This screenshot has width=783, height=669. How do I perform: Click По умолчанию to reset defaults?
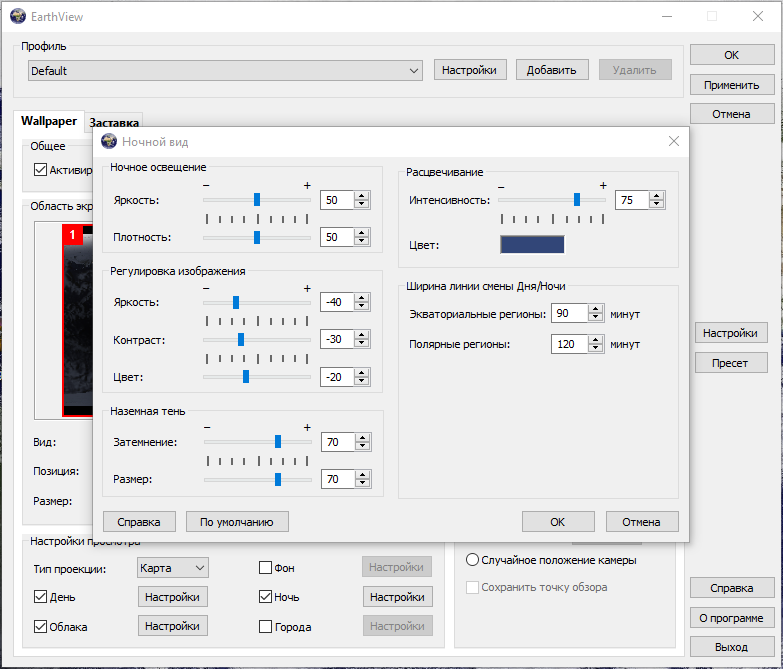tap(237, 522)
